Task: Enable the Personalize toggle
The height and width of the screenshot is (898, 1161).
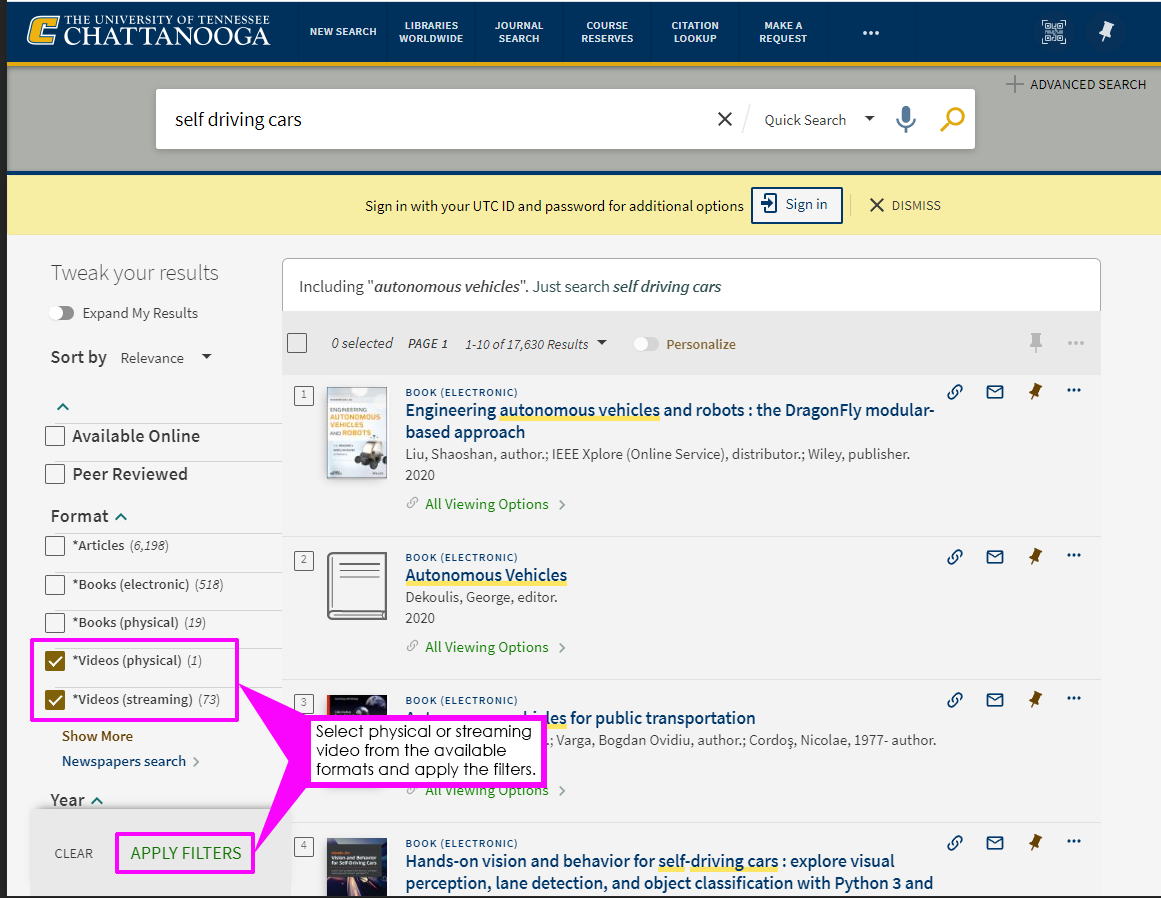Action: [x=647, y=344]
